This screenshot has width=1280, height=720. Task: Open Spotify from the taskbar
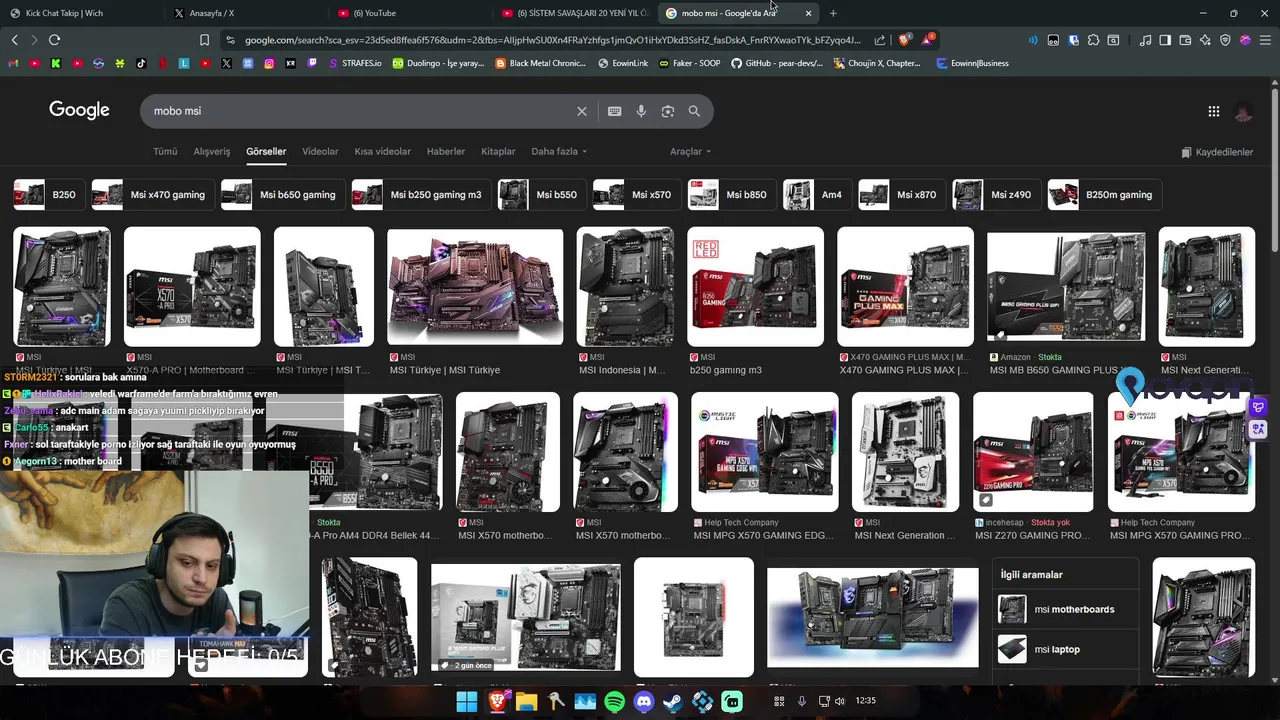point(615,702)
